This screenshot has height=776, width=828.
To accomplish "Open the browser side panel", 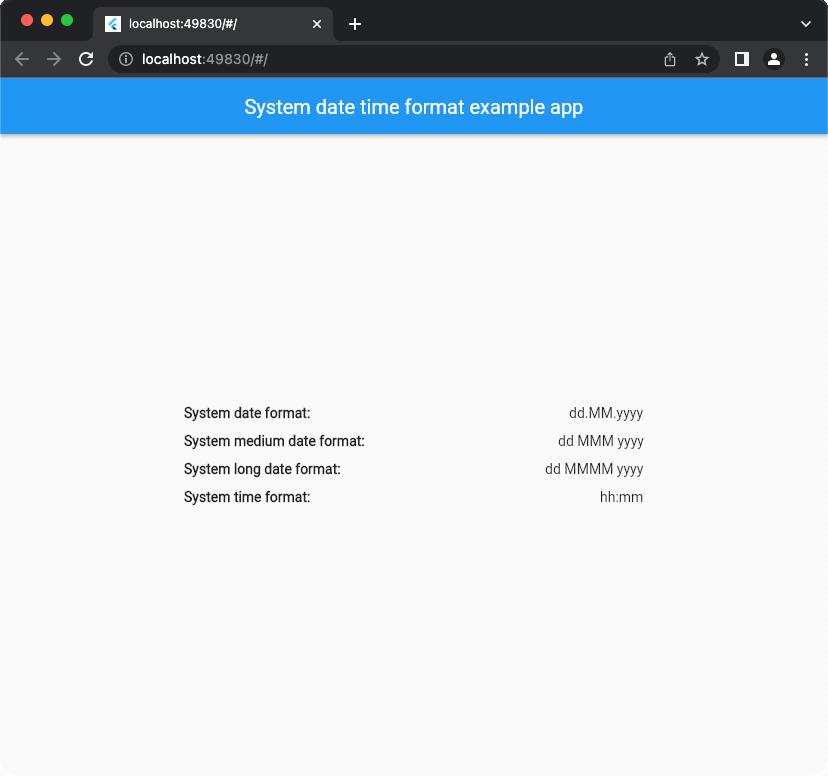I will tap(742, 59).
